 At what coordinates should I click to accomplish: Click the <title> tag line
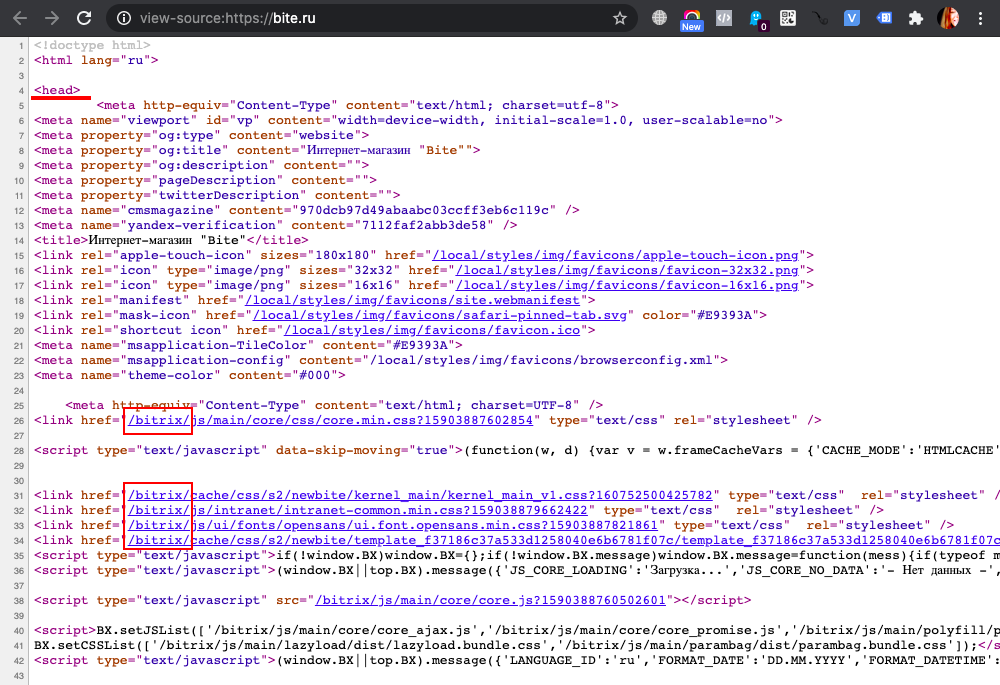click(171, 240)
